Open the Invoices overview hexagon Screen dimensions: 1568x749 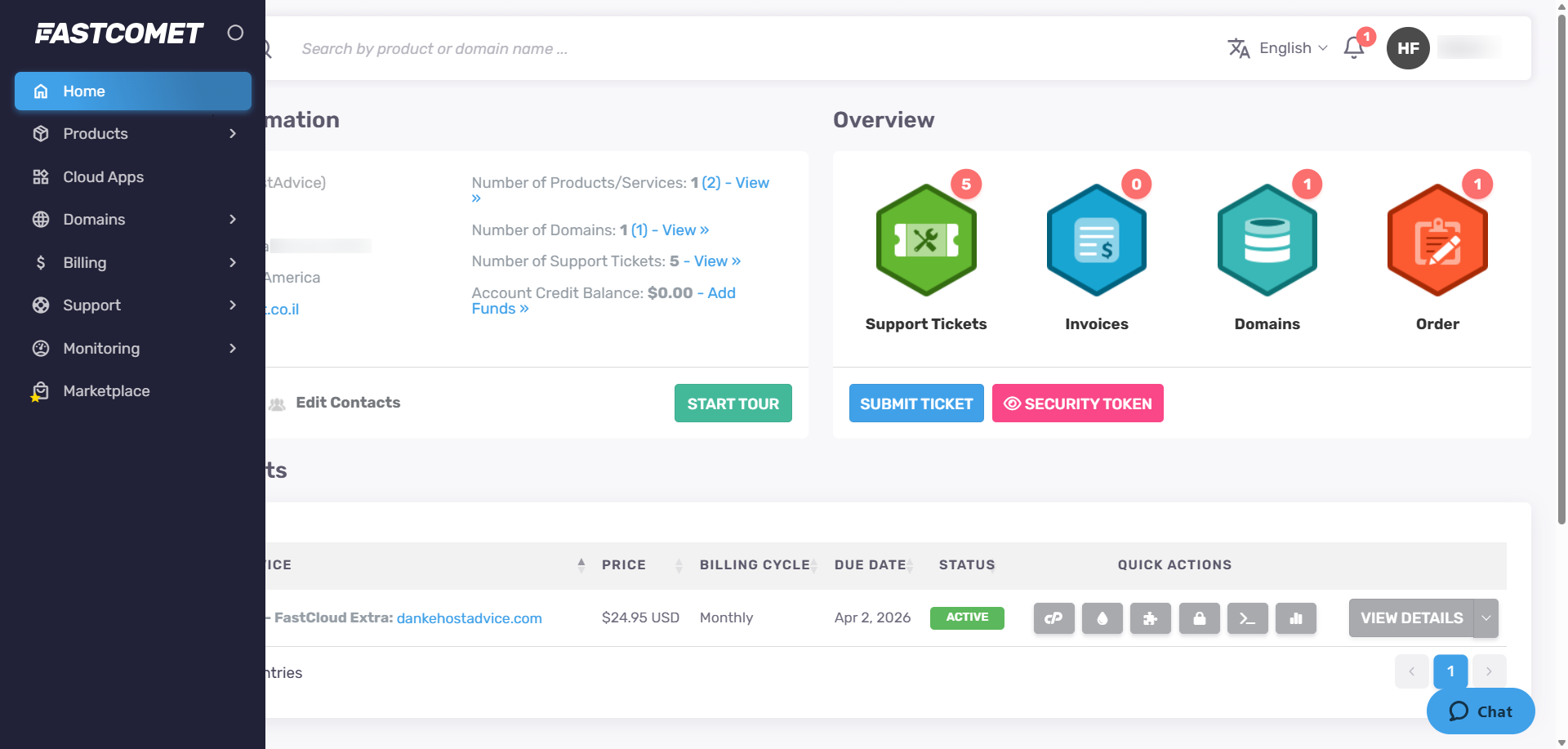(1097, 240)
